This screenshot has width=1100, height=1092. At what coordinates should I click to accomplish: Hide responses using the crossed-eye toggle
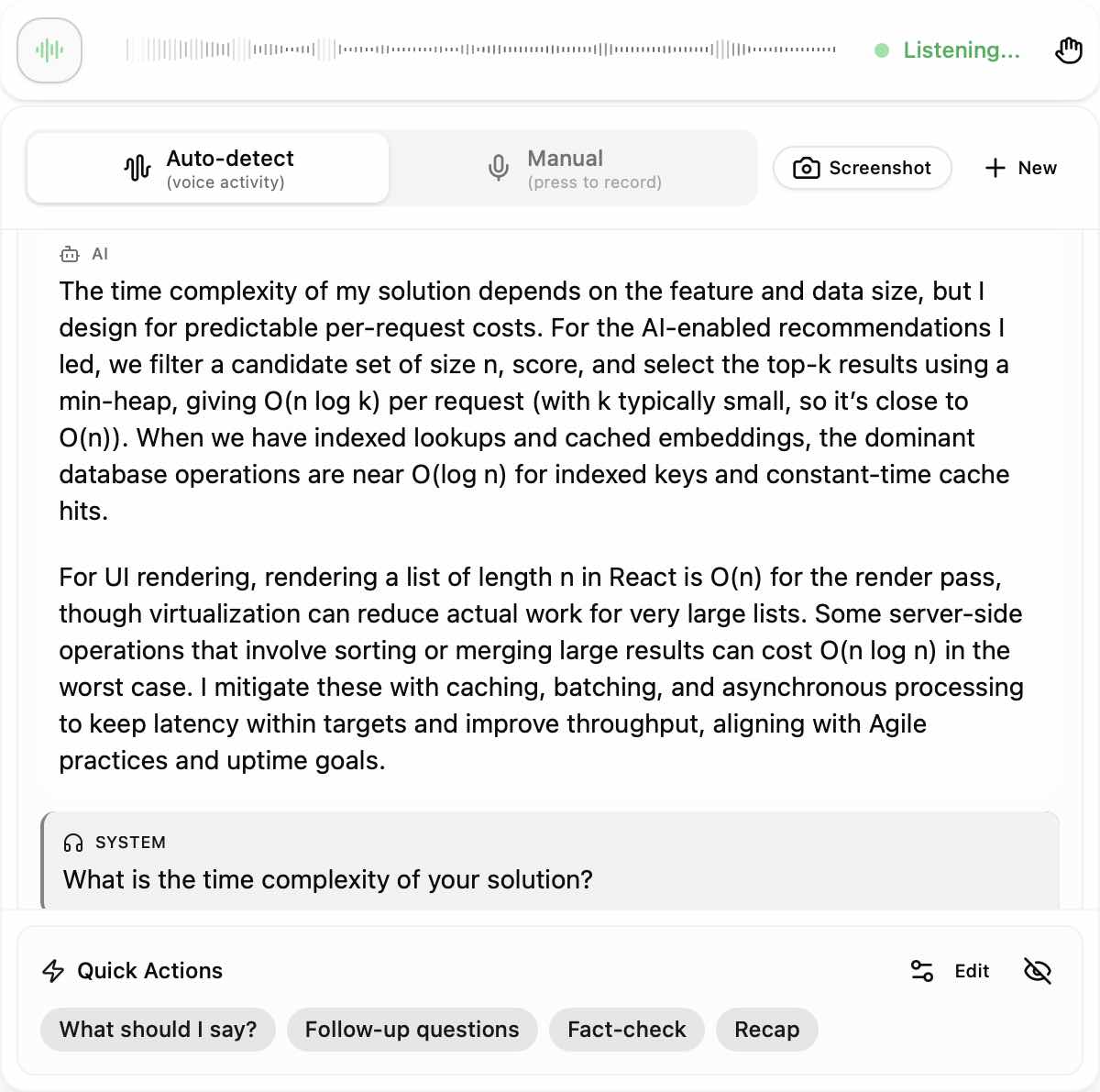coord(1037,970)
